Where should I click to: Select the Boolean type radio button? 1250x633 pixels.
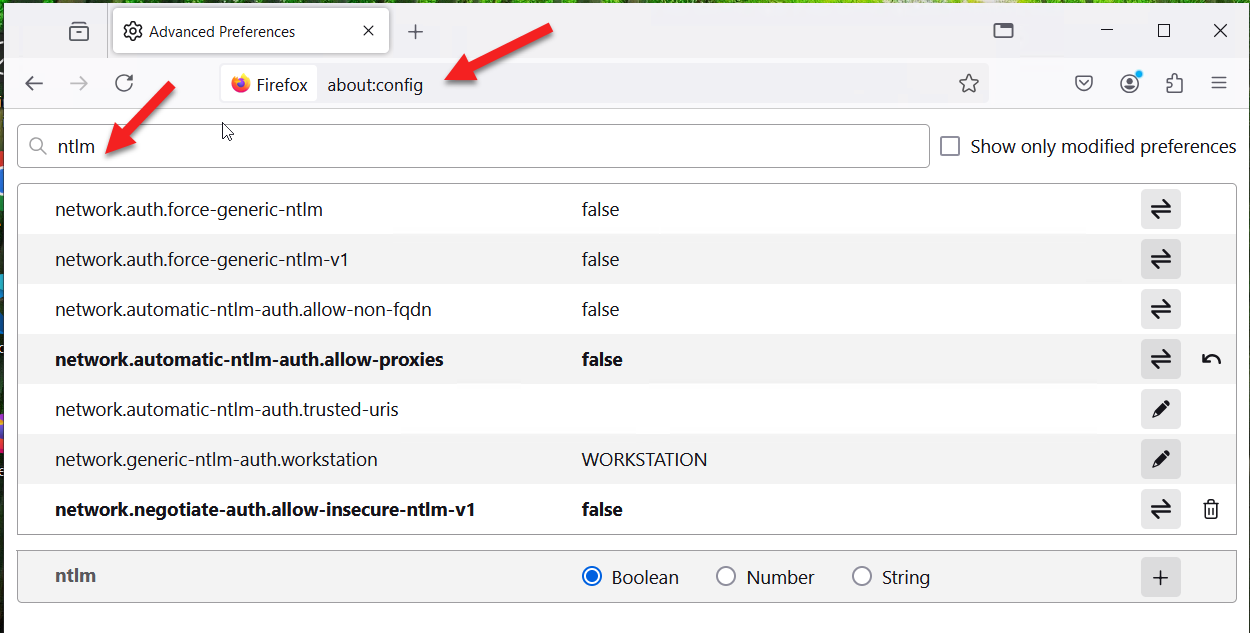click(x=592, y=577)
